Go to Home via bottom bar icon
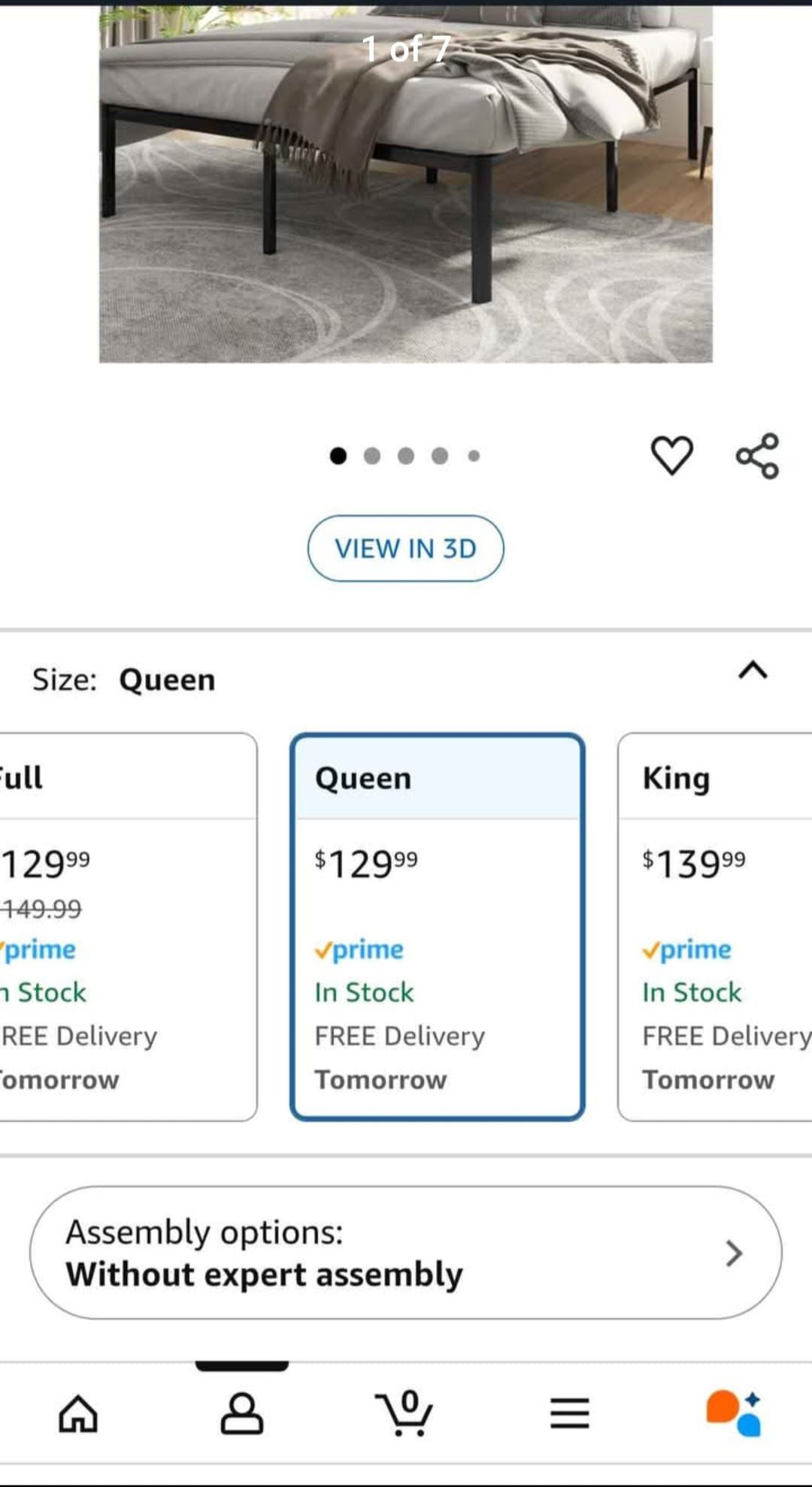Image resolution: width=812 pixels, height=1487 pixels. (78, 1413)
